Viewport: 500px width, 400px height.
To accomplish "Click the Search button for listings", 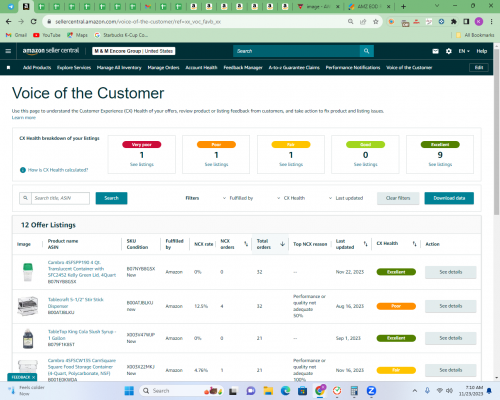I will [x=111, y=198].
